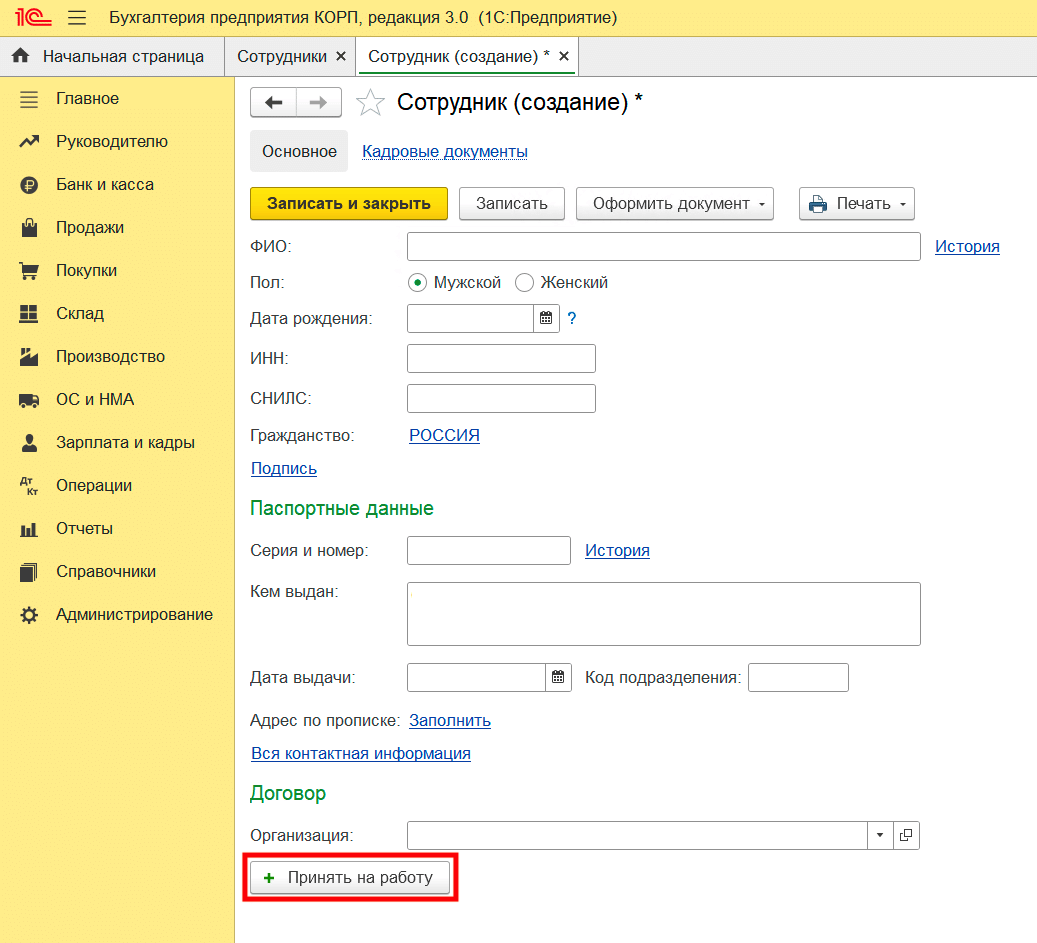This screenshot has height=943, width=1037.
Task: Select the Мужской radio button
Action: tap(418, 283)
